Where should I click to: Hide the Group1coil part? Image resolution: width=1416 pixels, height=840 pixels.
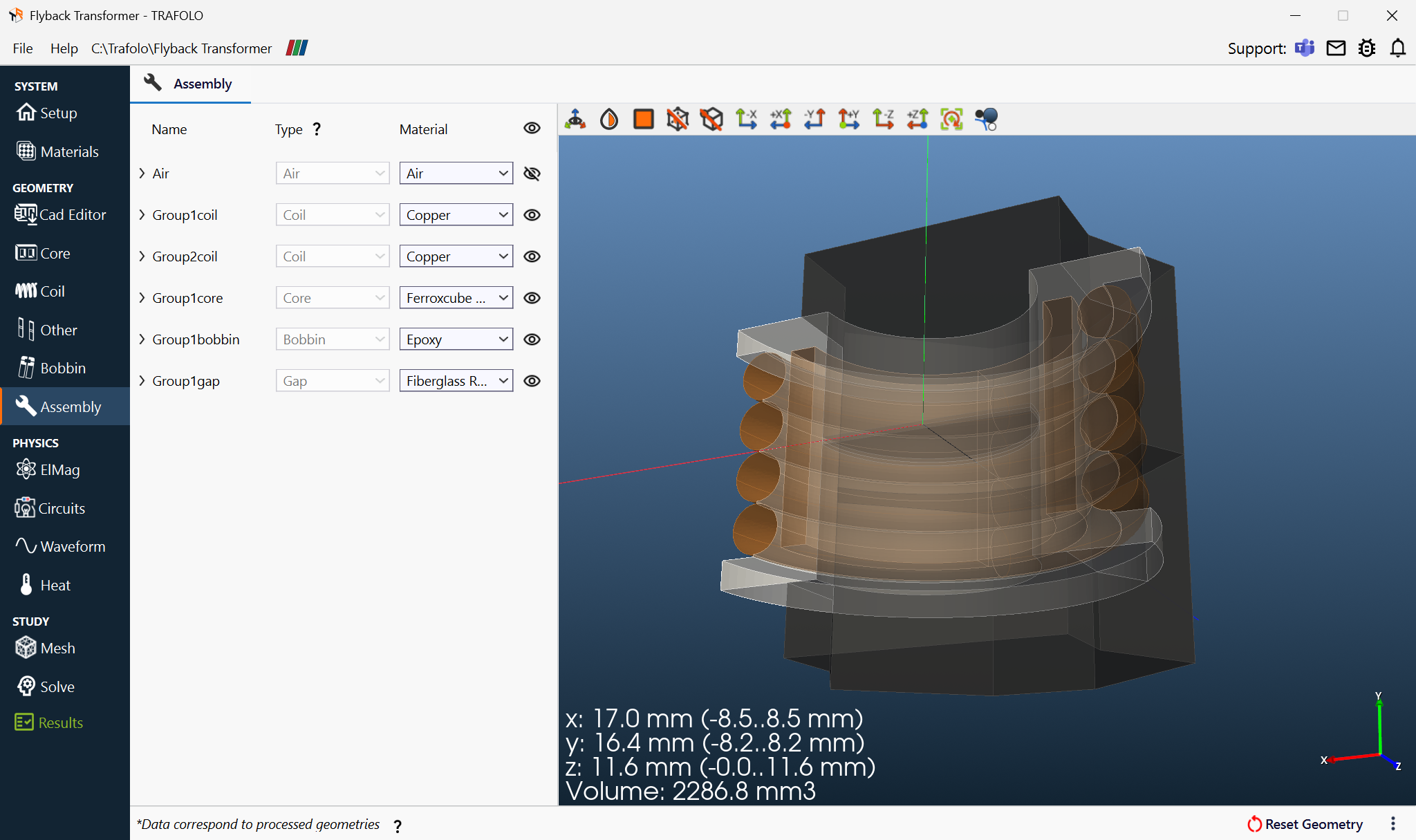point(532,215)
